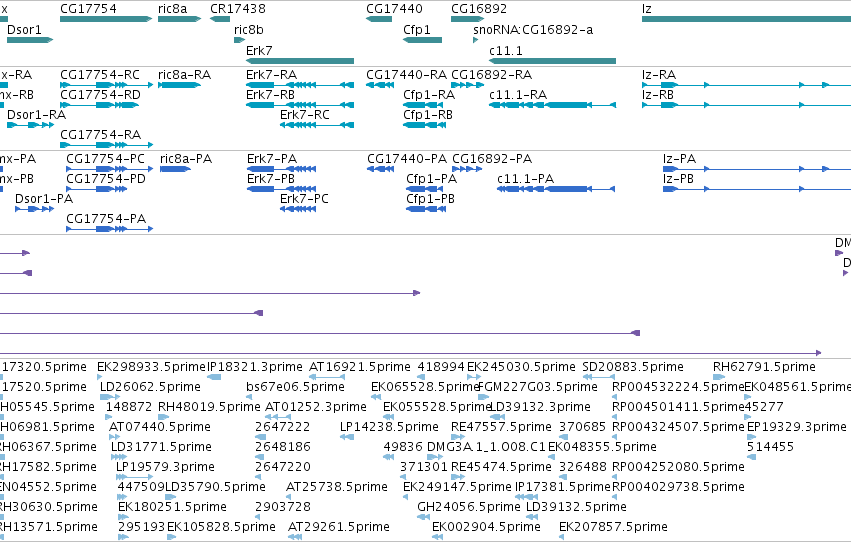Click protein lz-PA
The height and width of the screenshot is (542, 851).
[757, 169]
